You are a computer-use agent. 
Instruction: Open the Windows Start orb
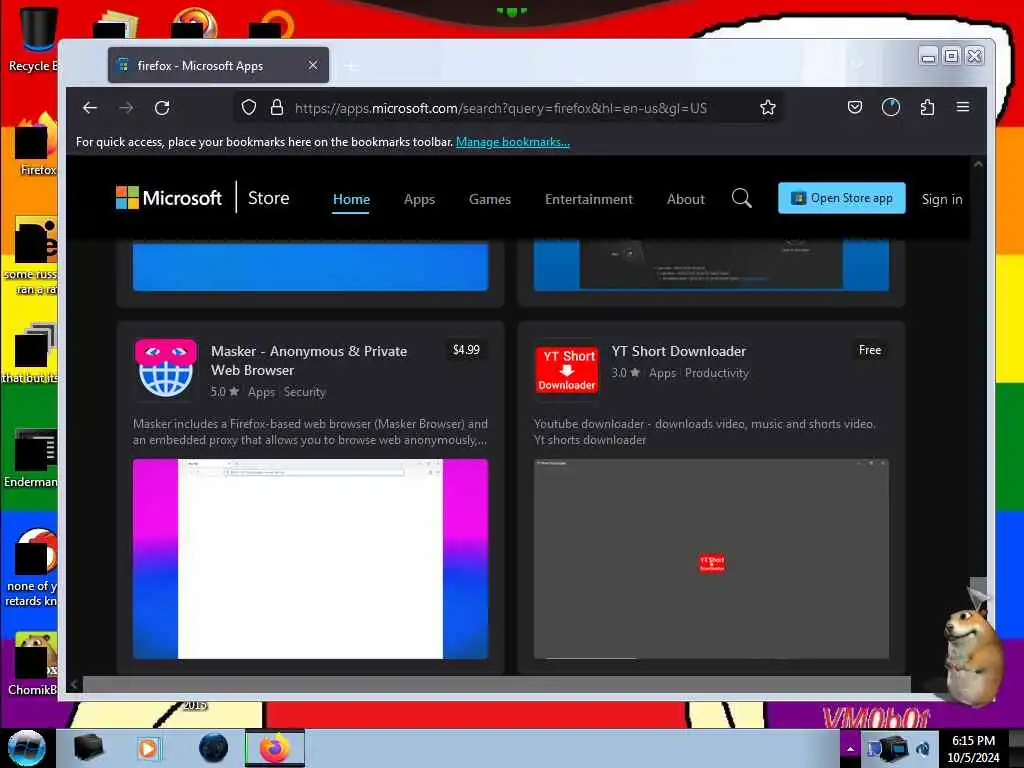(27, 748)
